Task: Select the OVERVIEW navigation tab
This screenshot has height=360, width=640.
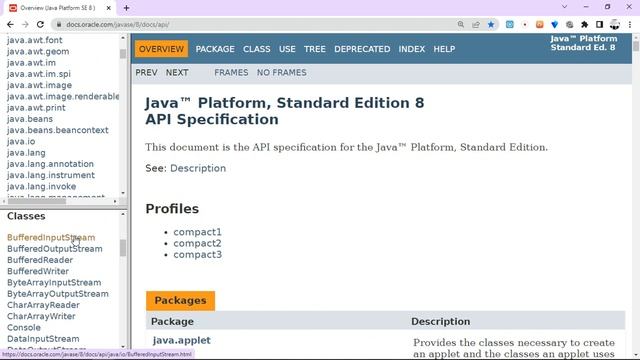Action: point(161,49)
